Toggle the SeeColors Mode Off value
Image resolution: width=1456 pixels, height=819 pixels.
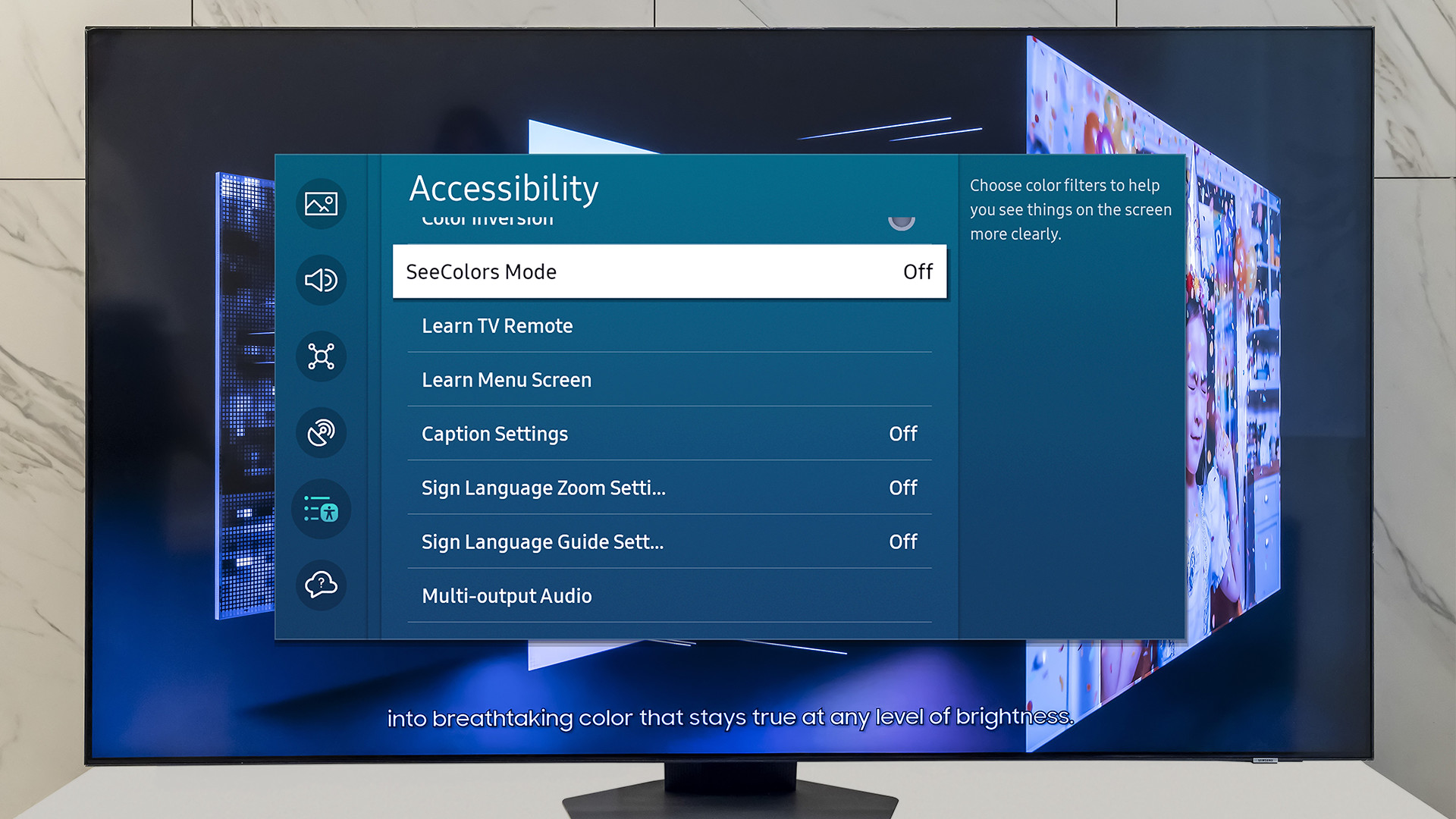pos(918,271)
